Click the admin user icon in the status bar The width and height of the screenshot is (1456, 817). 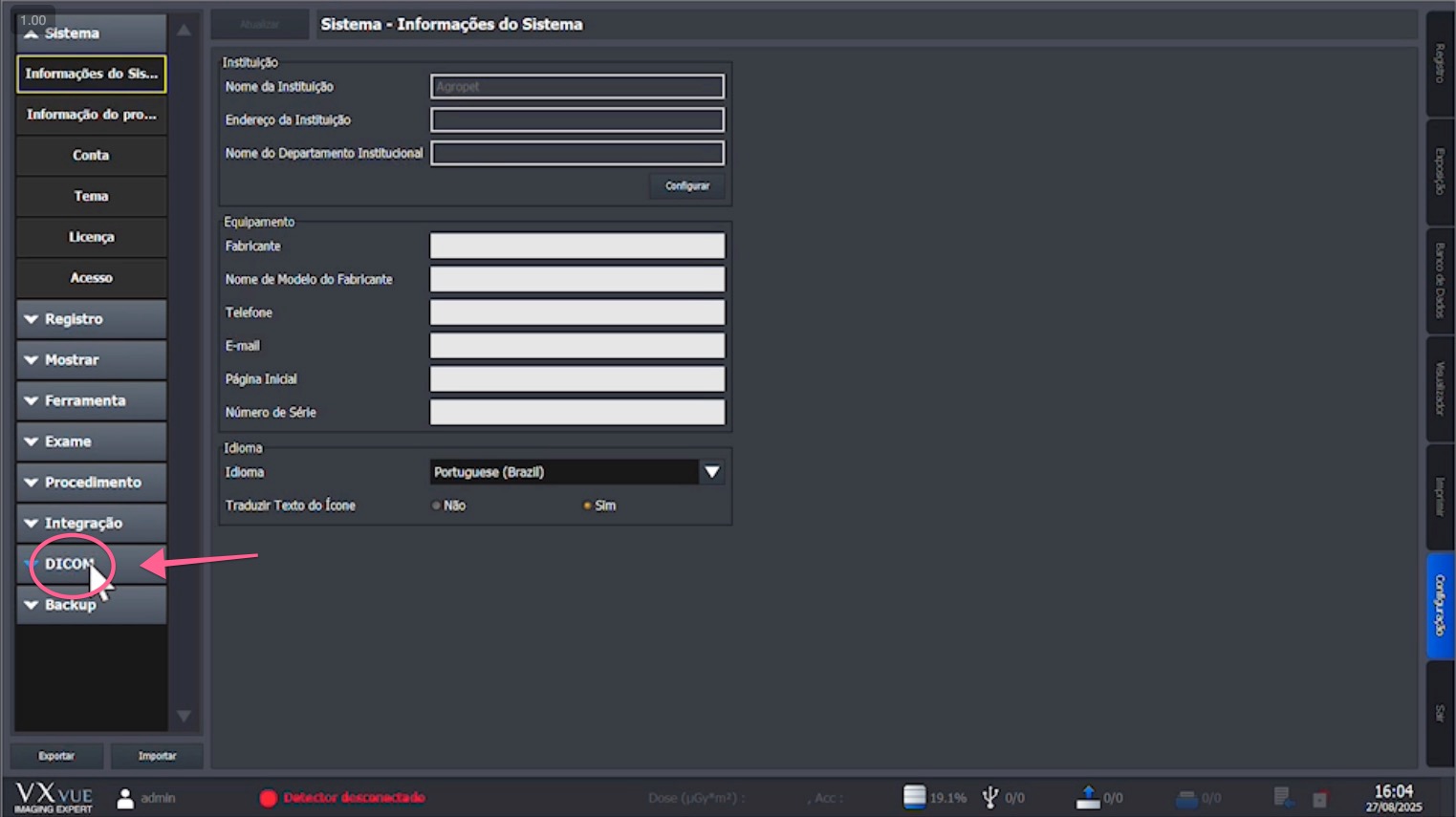[x=124, y=797]
